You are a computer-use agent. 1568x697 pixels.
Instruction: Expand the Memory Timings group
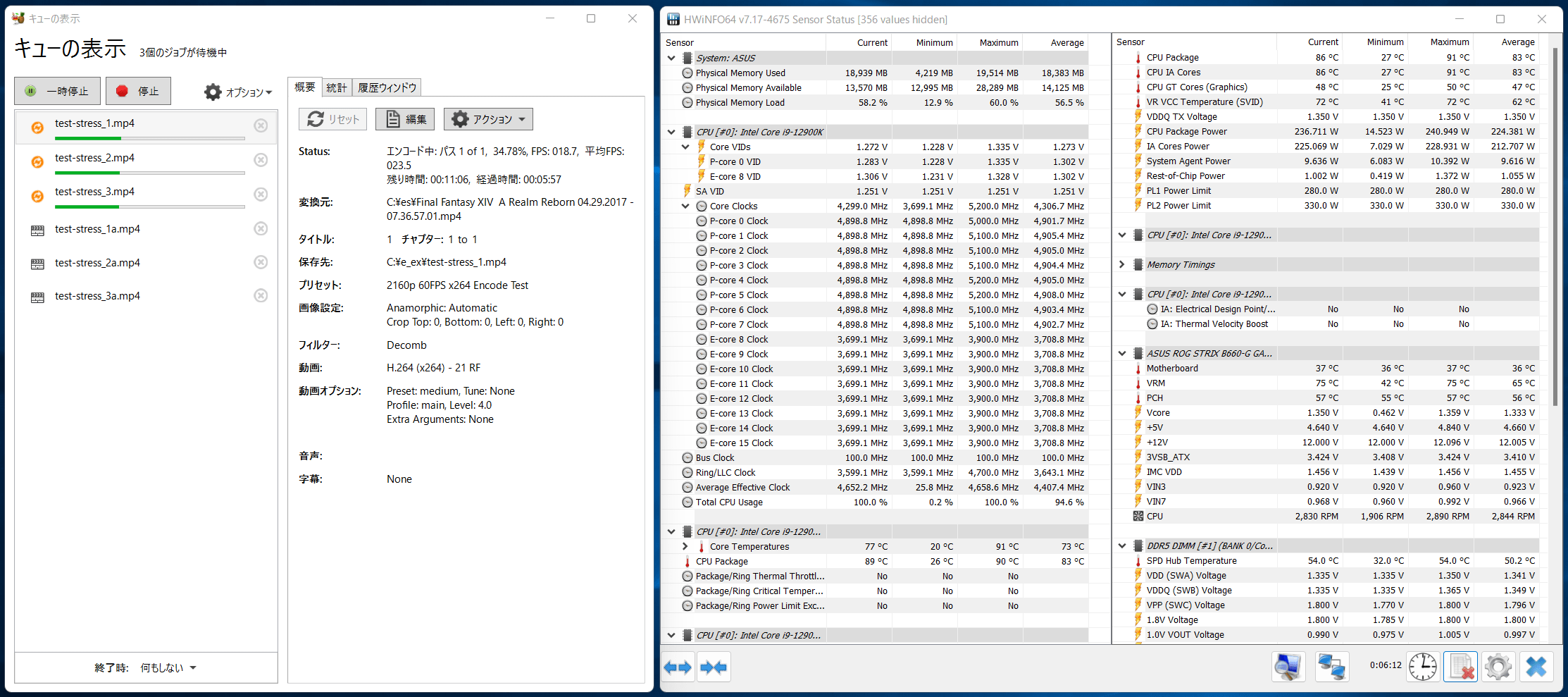click(x=1122, y=264)
